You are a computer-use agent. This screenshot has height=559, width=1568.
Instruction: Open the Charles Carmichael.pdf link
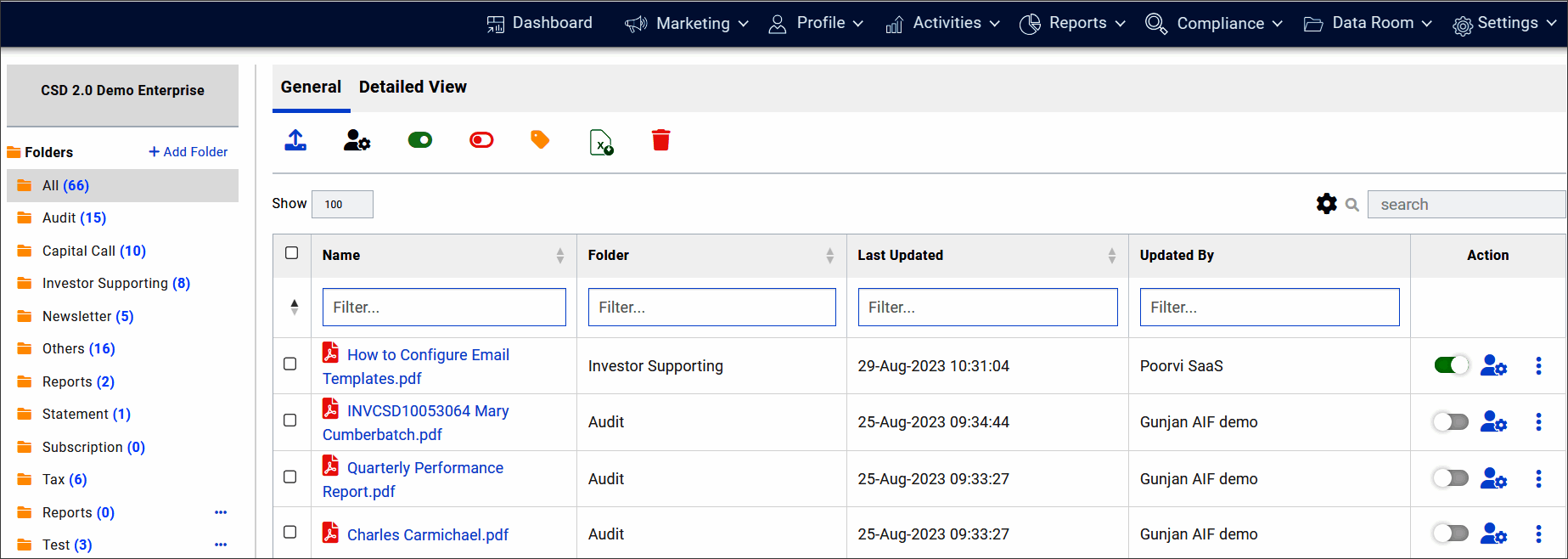428,534
